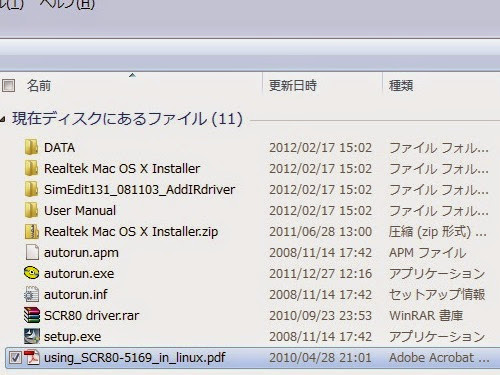Select Realtek Mac OS X Installer folder name

point(122,168)
